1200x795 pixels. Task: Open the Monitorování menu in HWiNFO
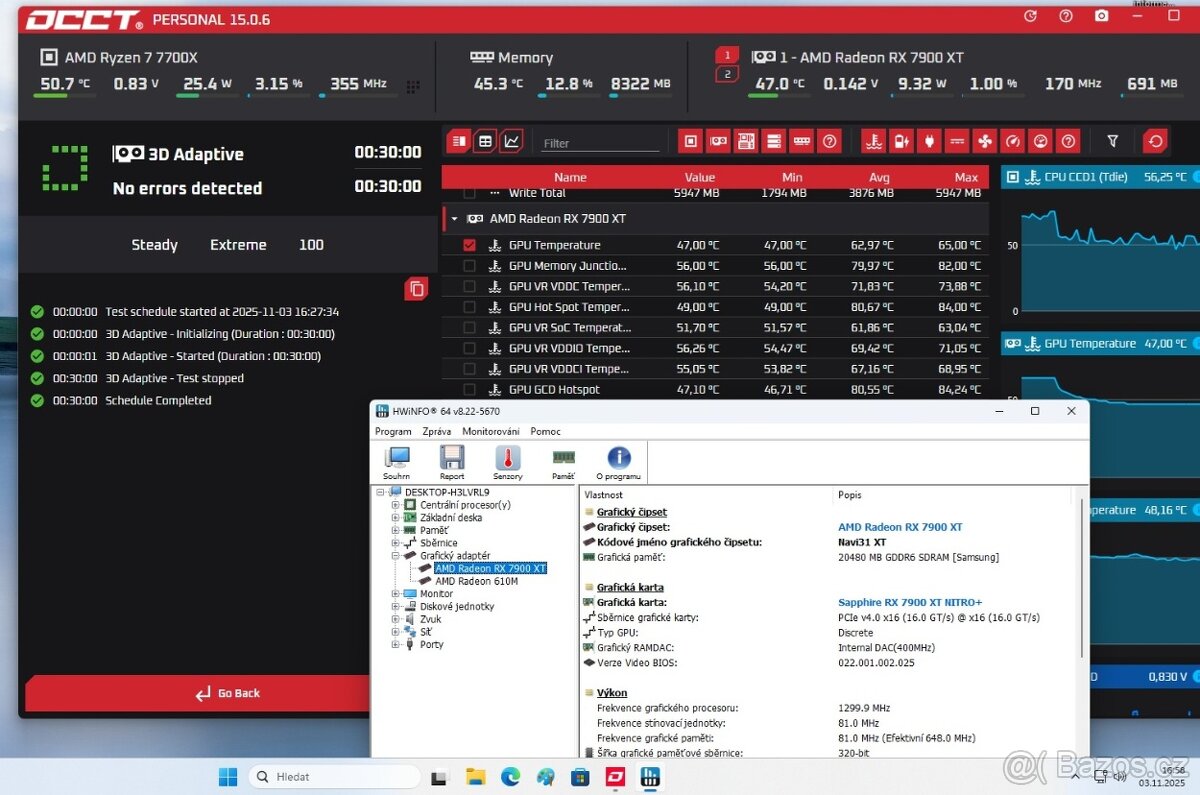click(x=490, y=431)
